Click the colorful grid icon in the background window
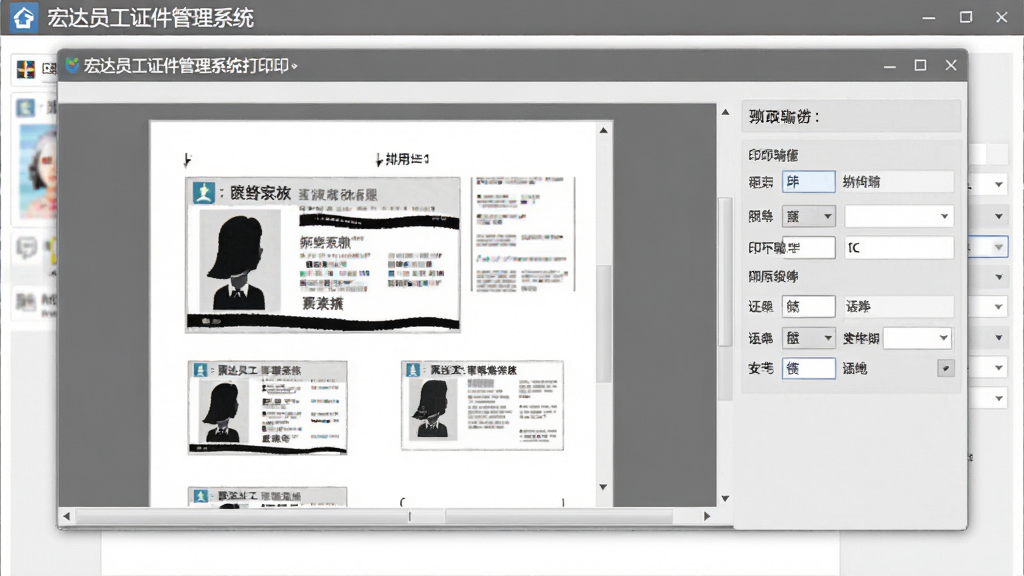1024x576 pixels. point(26,69)
